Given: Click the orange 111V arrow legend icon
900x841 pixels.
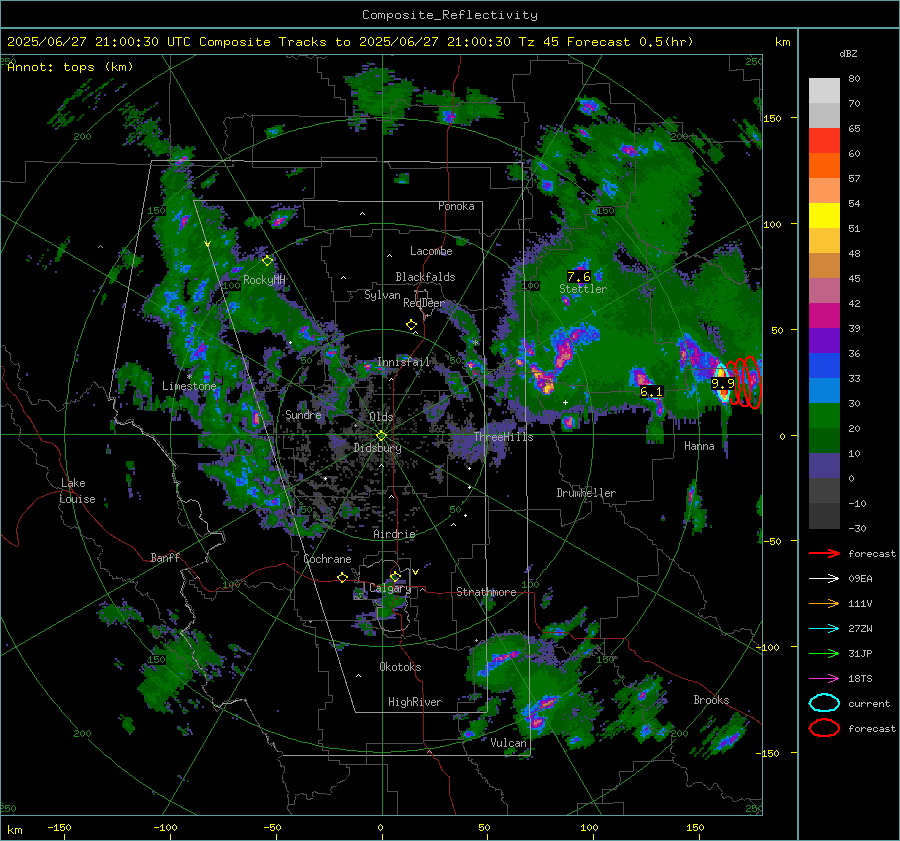Looking at the screenshot, I should (824, 603).
